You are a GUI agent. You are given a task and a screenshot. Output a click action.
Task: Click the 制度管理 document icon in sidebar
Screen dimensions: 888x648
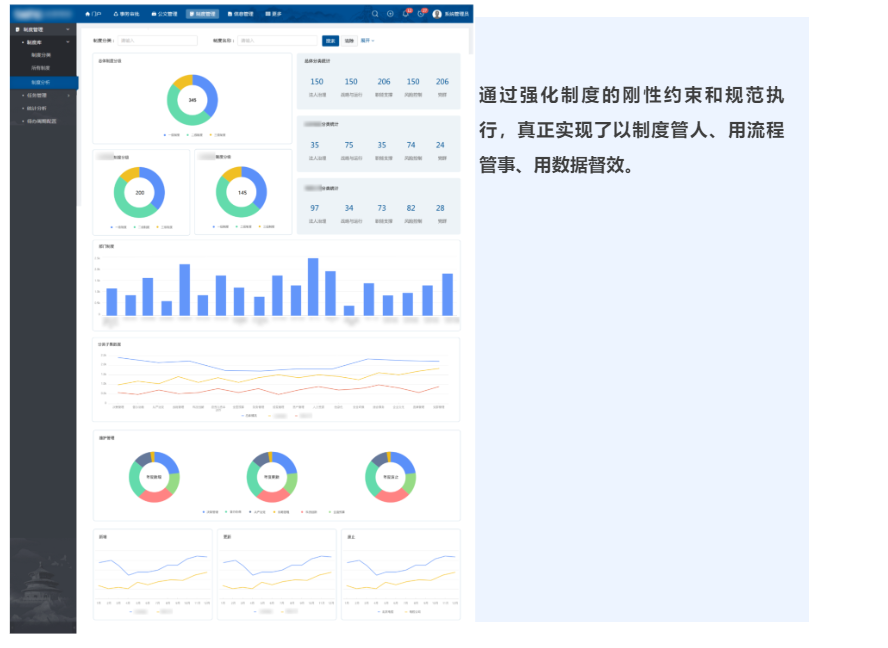click(x=17, y=30)
